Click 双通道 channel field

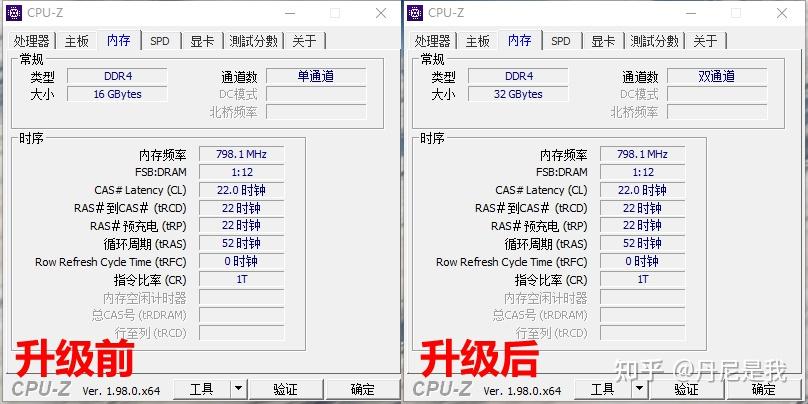(717, 76)
